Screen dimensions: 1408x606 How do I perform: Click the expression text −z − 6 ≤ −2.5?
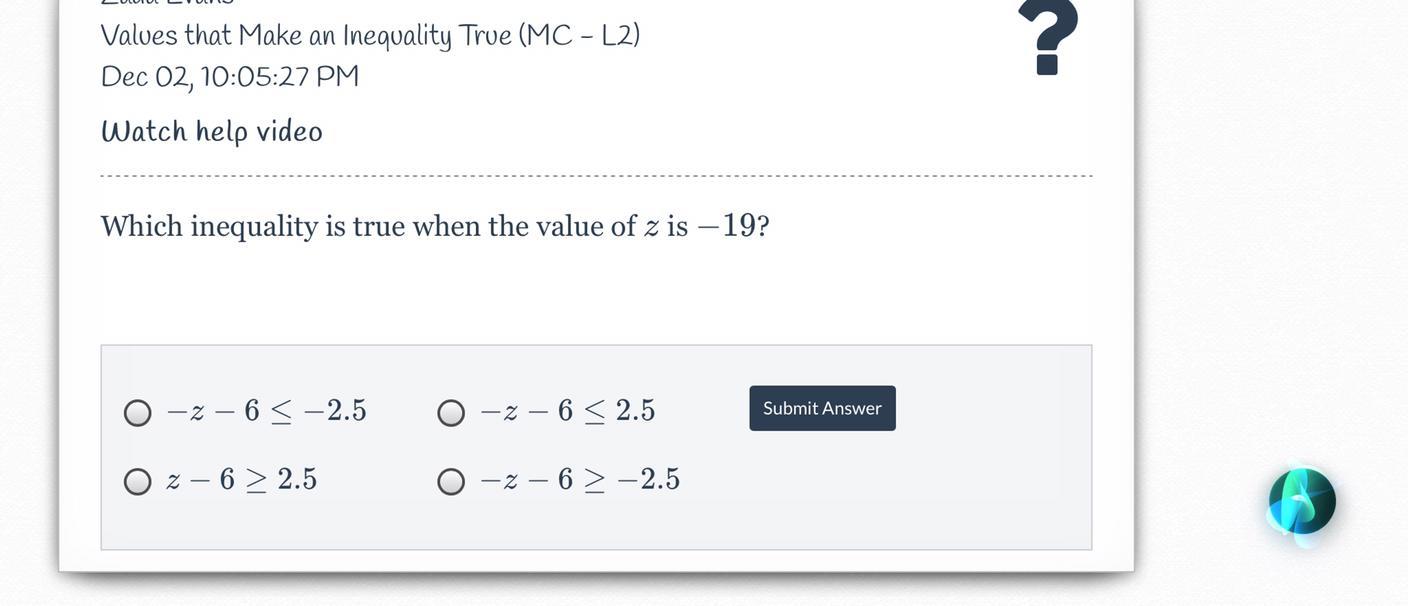[x=267, y=411]
